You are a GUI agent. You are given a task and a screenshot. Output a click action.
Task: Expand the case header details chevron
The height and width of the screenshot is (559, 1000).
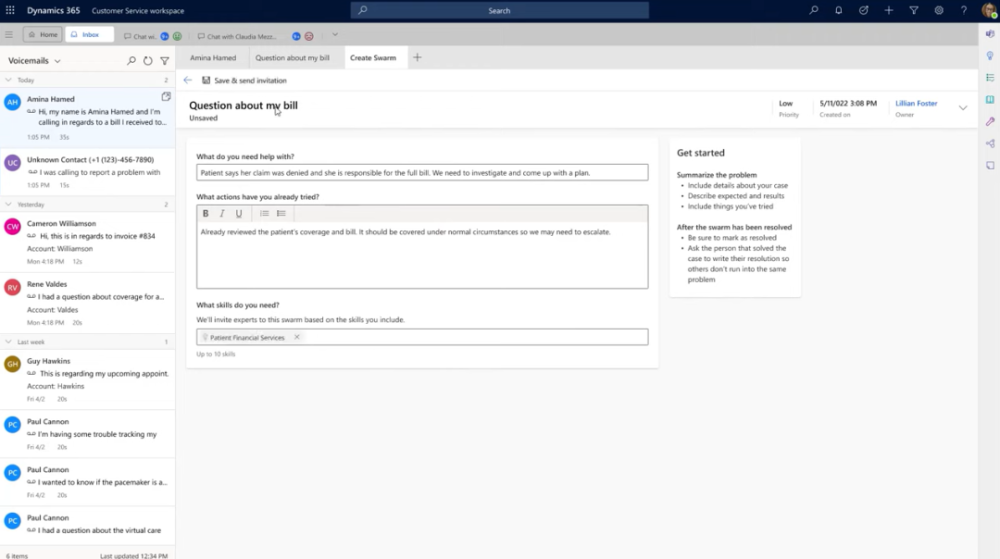click(x=963, y=108)
